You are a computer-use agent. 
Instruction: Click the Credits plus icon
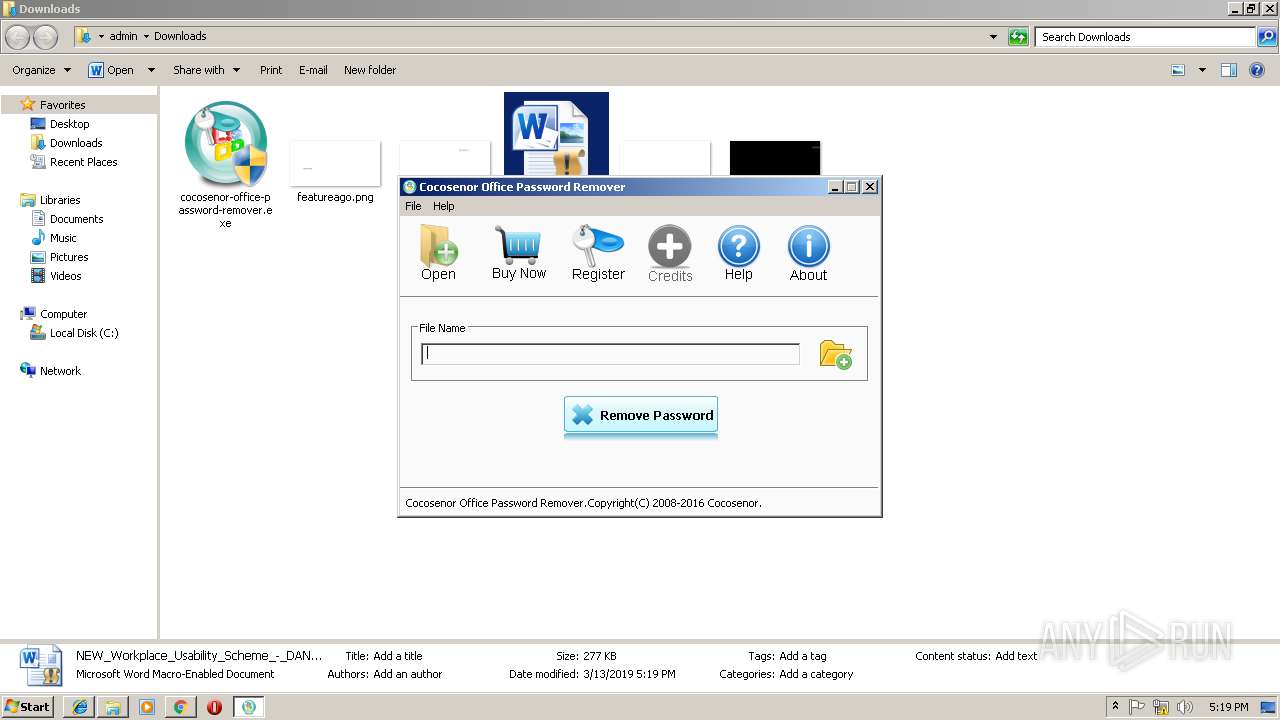point(670,254)
